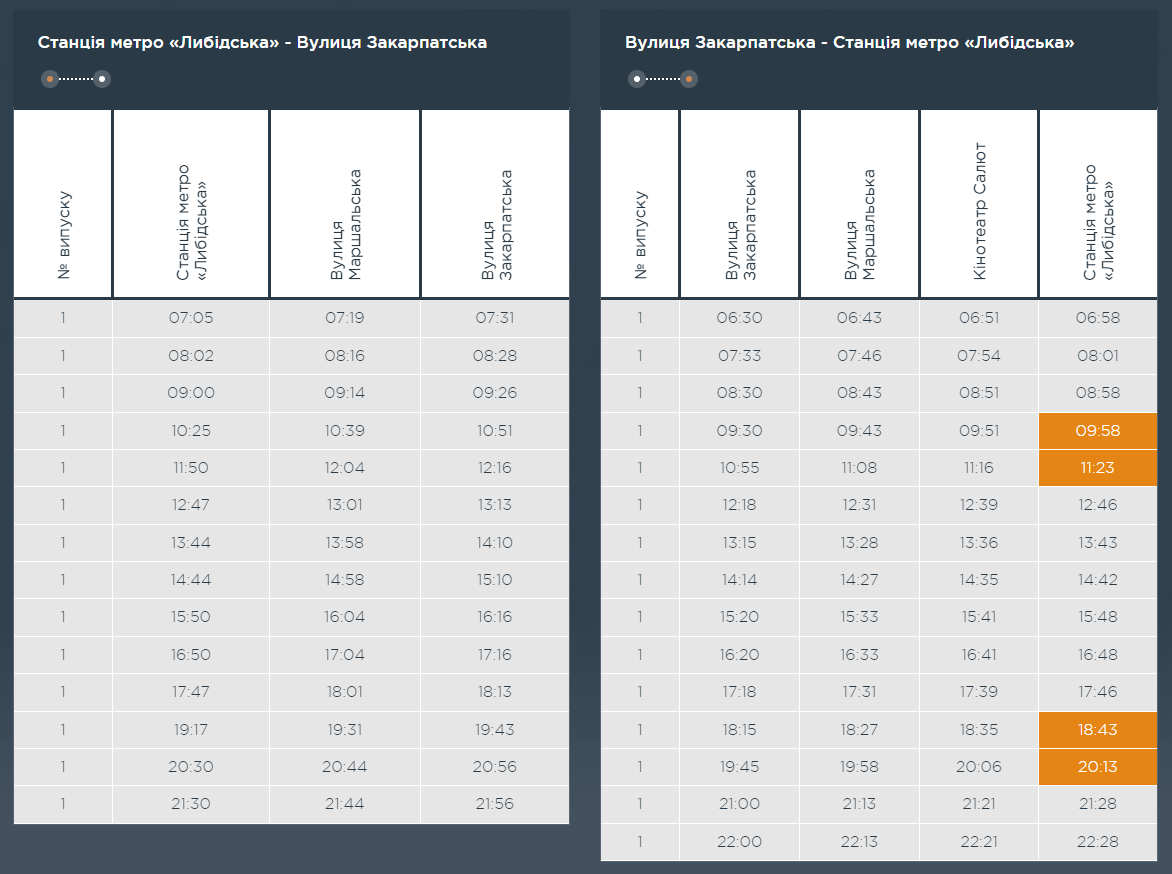
Task: Click the 16:04 Вулиця Маршальська time
Action: pyautogui.click(x=345, y=617)
